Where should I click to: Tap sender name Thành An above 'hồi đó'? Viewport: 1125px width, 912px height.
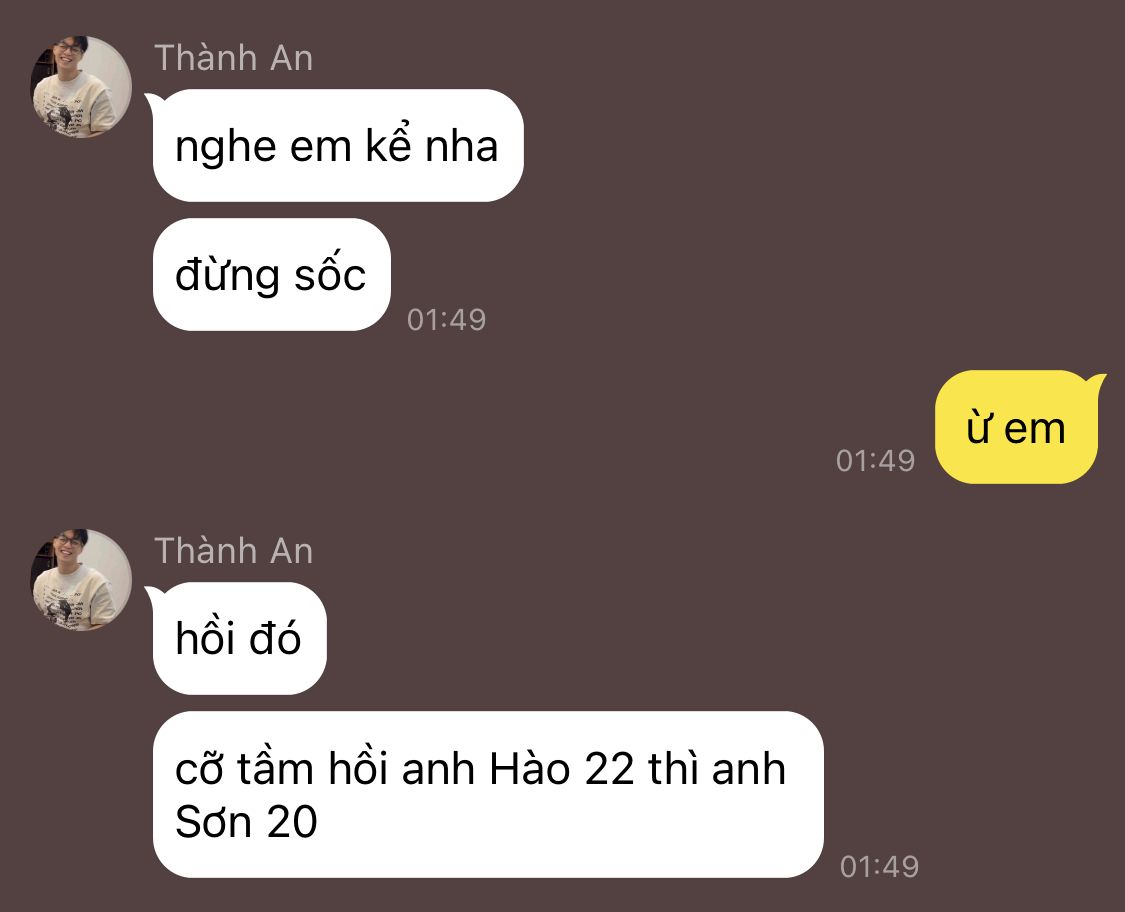[x=234, y=551]
